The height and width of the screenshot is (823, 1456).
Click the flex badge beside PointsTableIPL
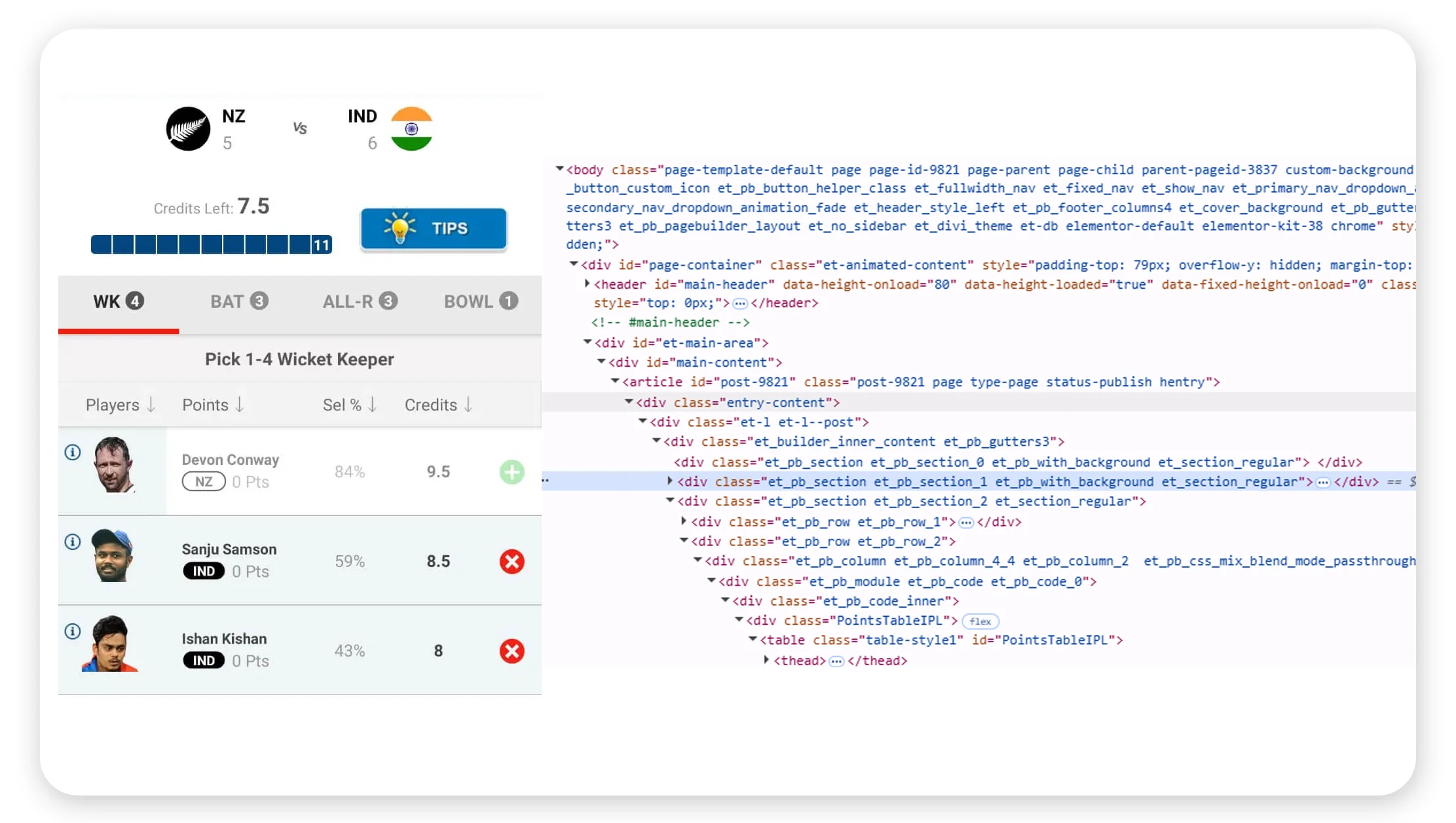click(x=980, y=621)
